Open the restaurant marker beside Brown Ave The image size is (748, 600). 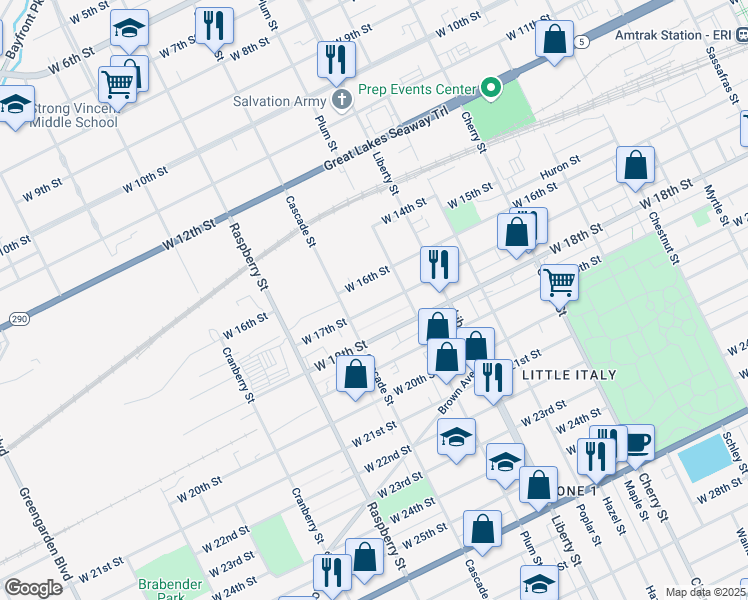(493, 380)
